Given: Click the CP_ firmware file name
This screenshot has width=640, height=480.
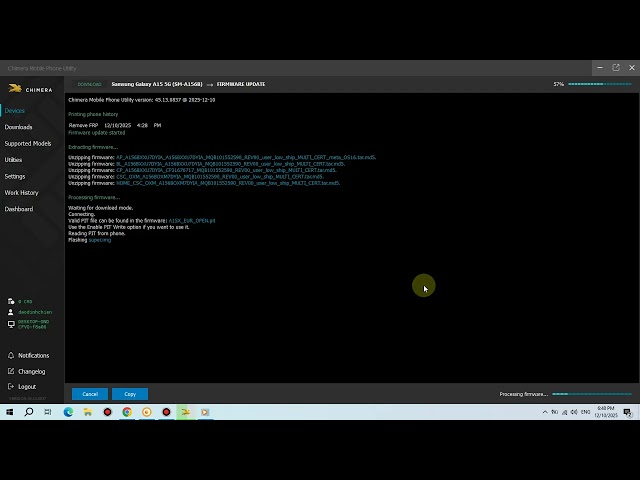Looking at the screenshot, I should 226,170.
